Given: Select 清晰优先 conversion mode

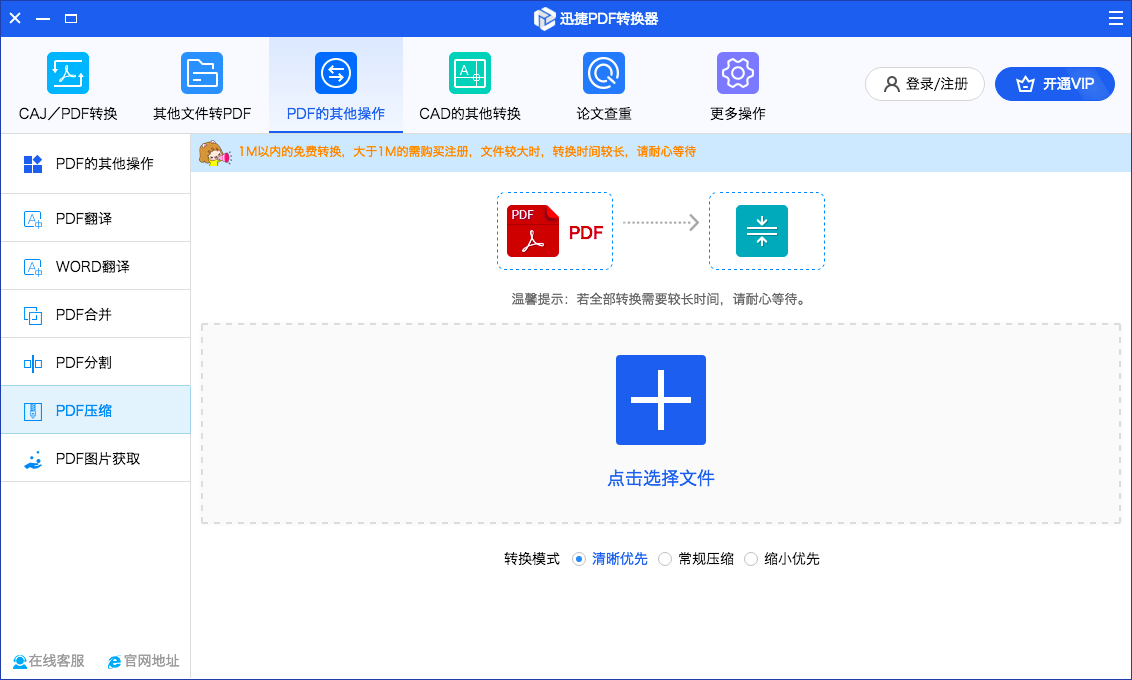Looking at the screenshot, I should [578, 559].
